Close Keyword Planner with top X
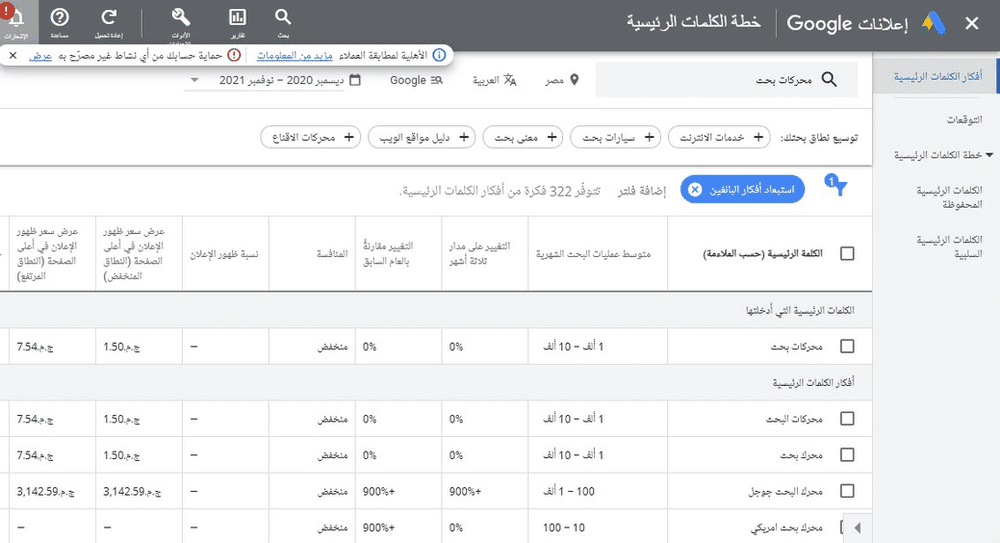 coord(972,24)
